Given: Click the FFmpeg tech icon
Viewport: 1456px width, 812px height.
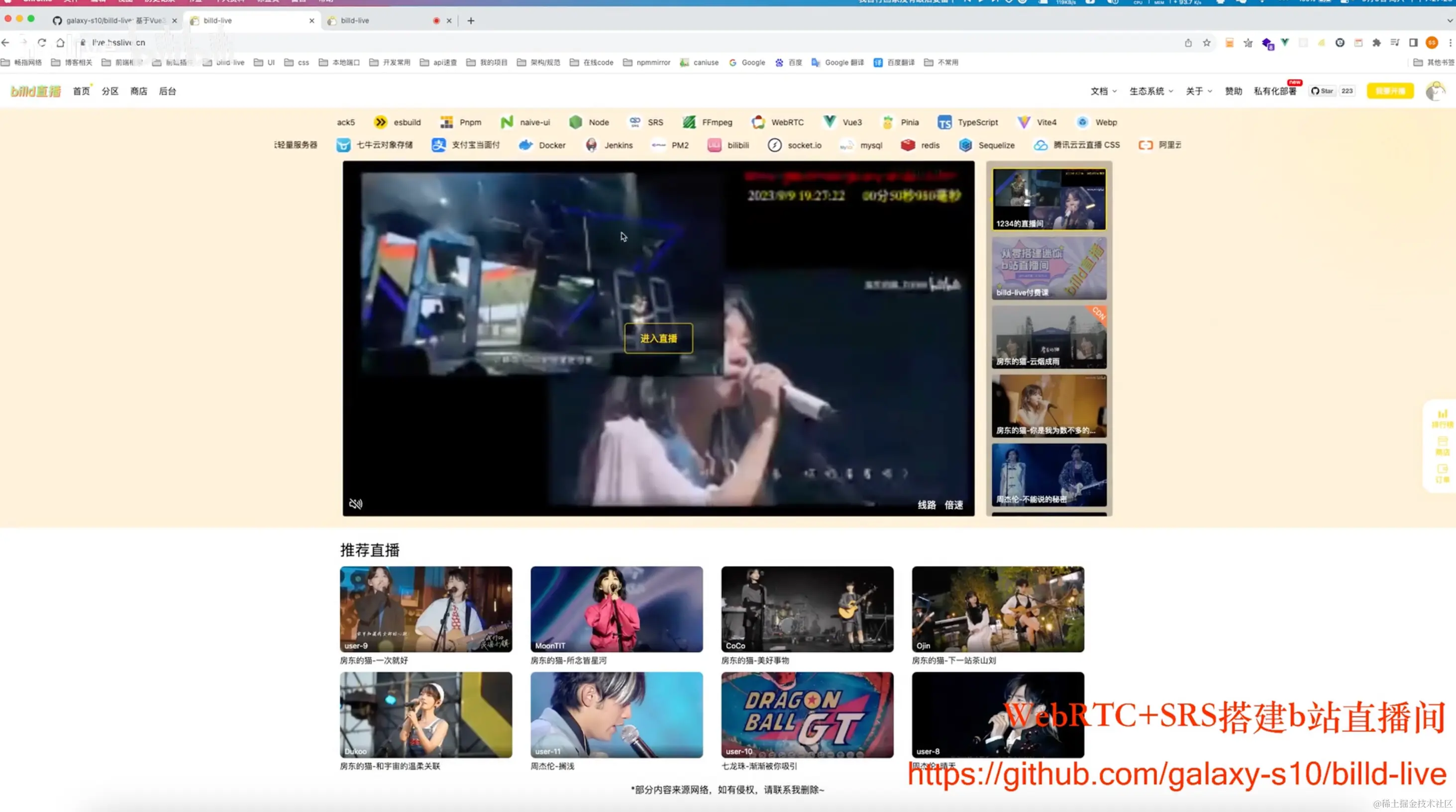Looking at the screenshot, I should (689, 122).
